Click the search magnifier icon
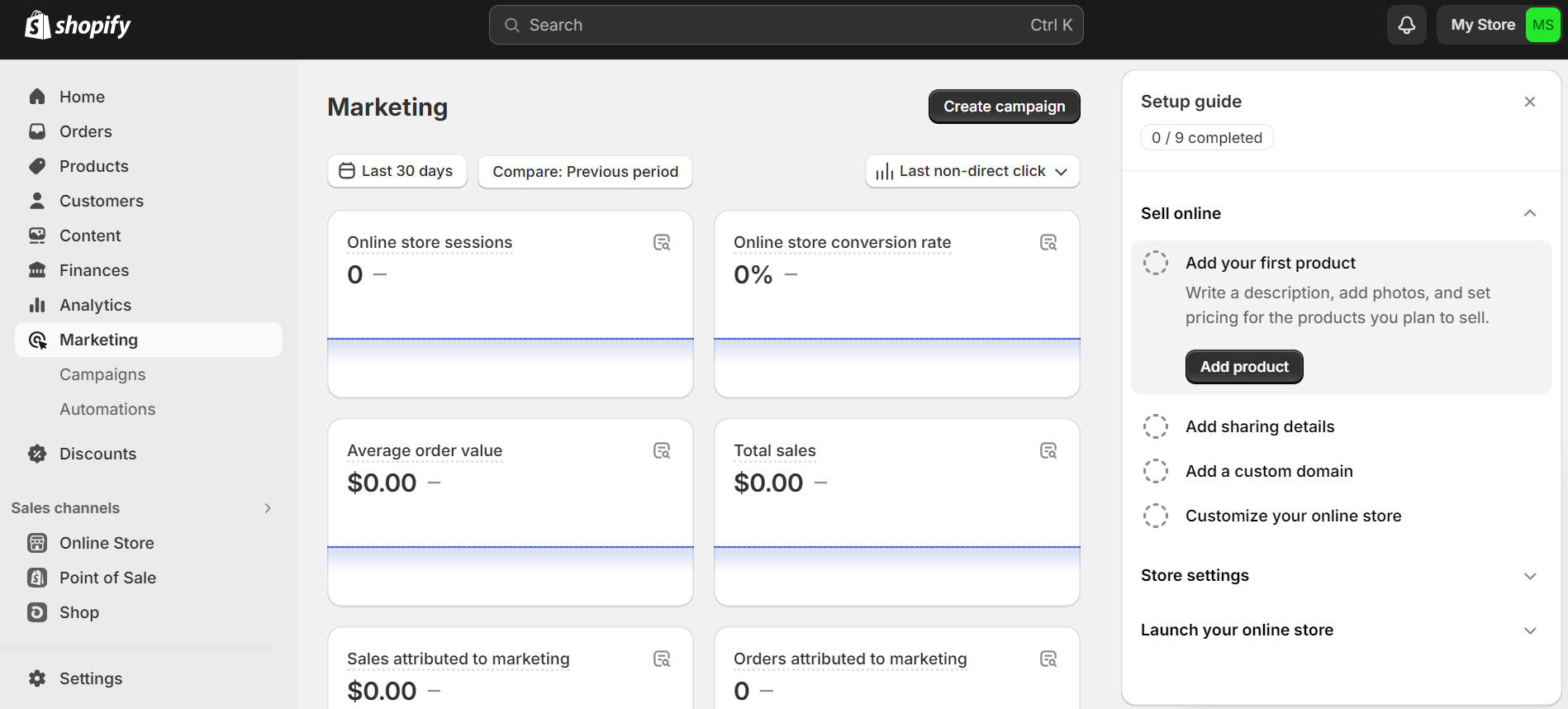 tap(512, 25)
